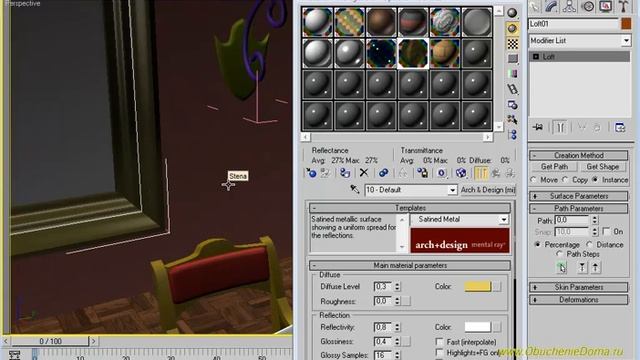The width and height of the screenshot is (640, 360).
Task: Click Sample Type sphere icon
Action: tap(512, 13)
